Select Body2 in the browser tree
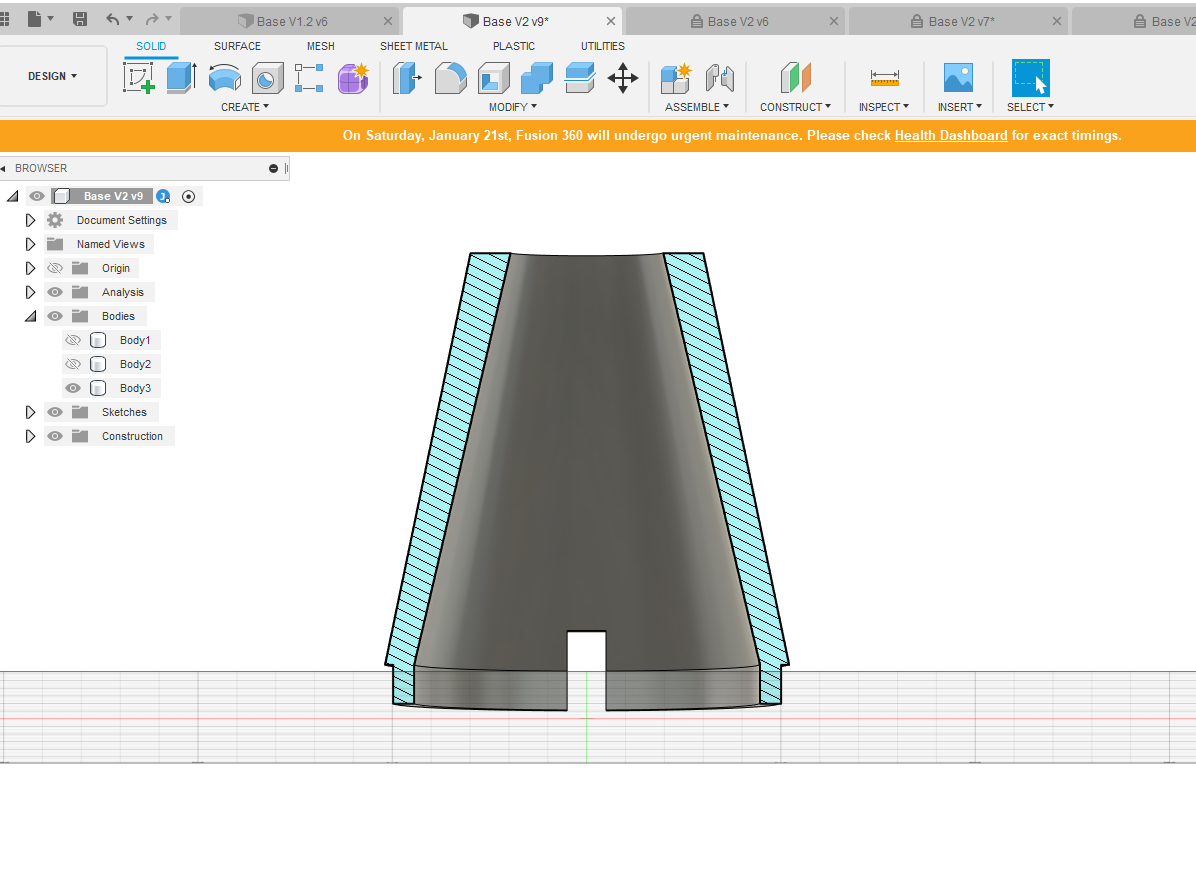The image size is (1196, 895). [x=135, y=364]
